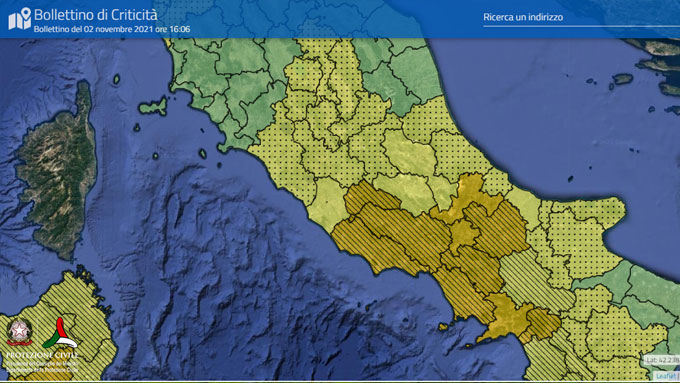Select the plain yellow zone without pattern in Abruzzo

point(410,154)
